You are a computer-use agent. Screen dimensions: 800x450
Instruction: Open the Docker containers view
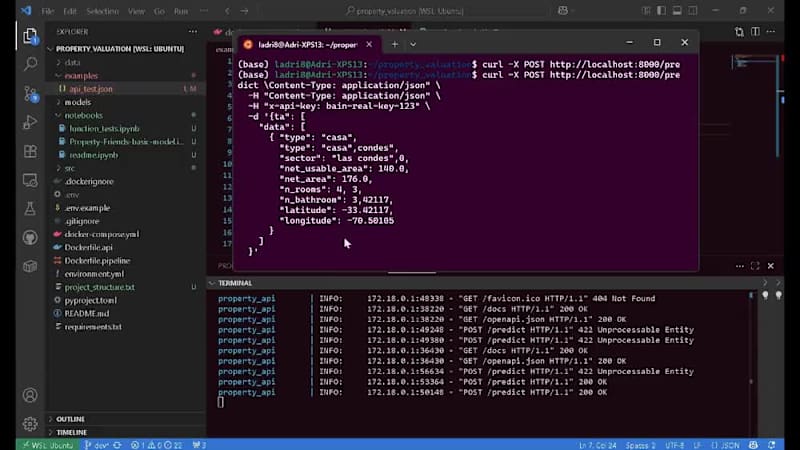click(x=30, y=266)
